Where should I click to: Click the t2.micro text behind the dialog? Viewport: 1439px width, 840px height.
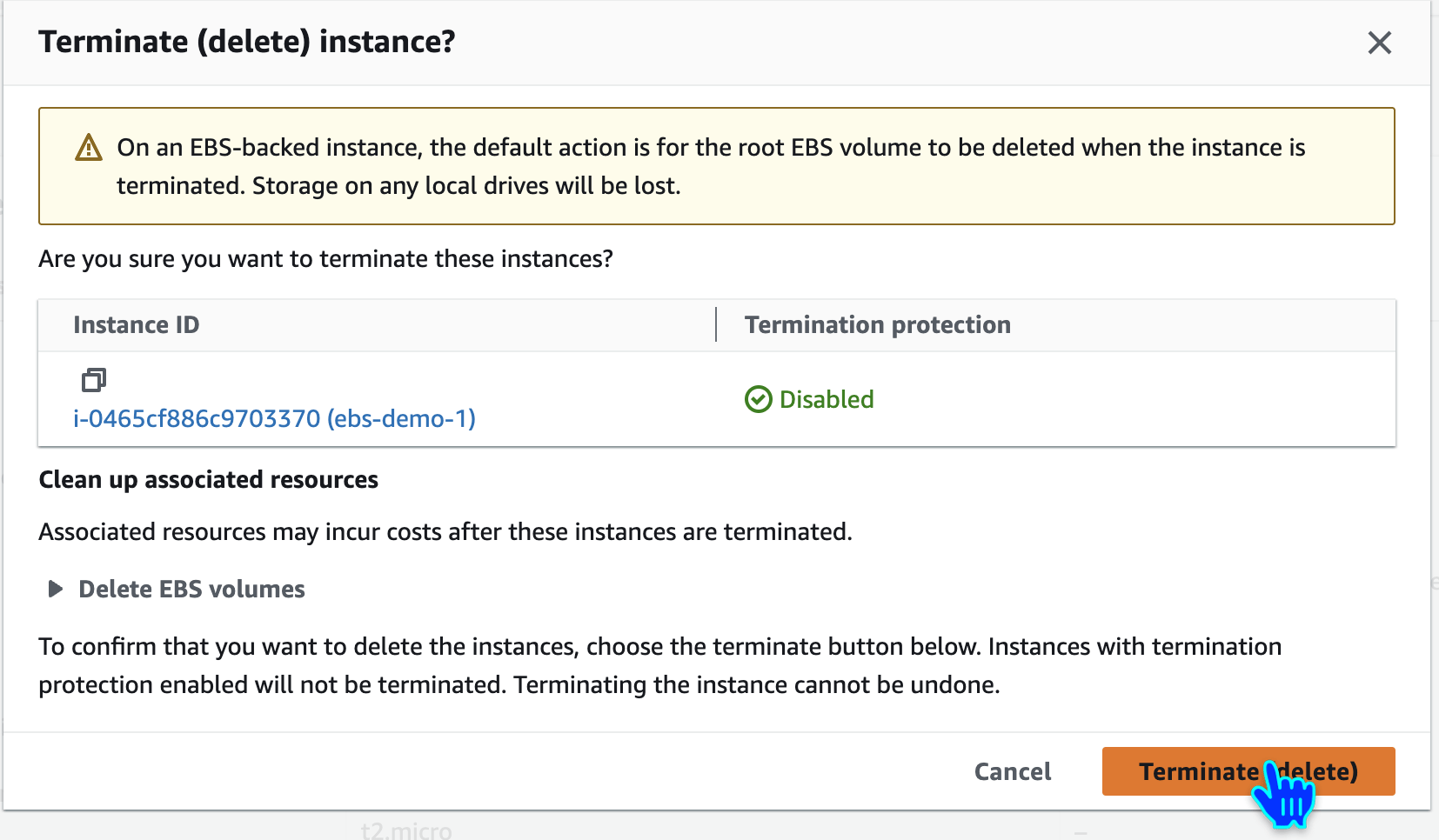click(406, 830)
